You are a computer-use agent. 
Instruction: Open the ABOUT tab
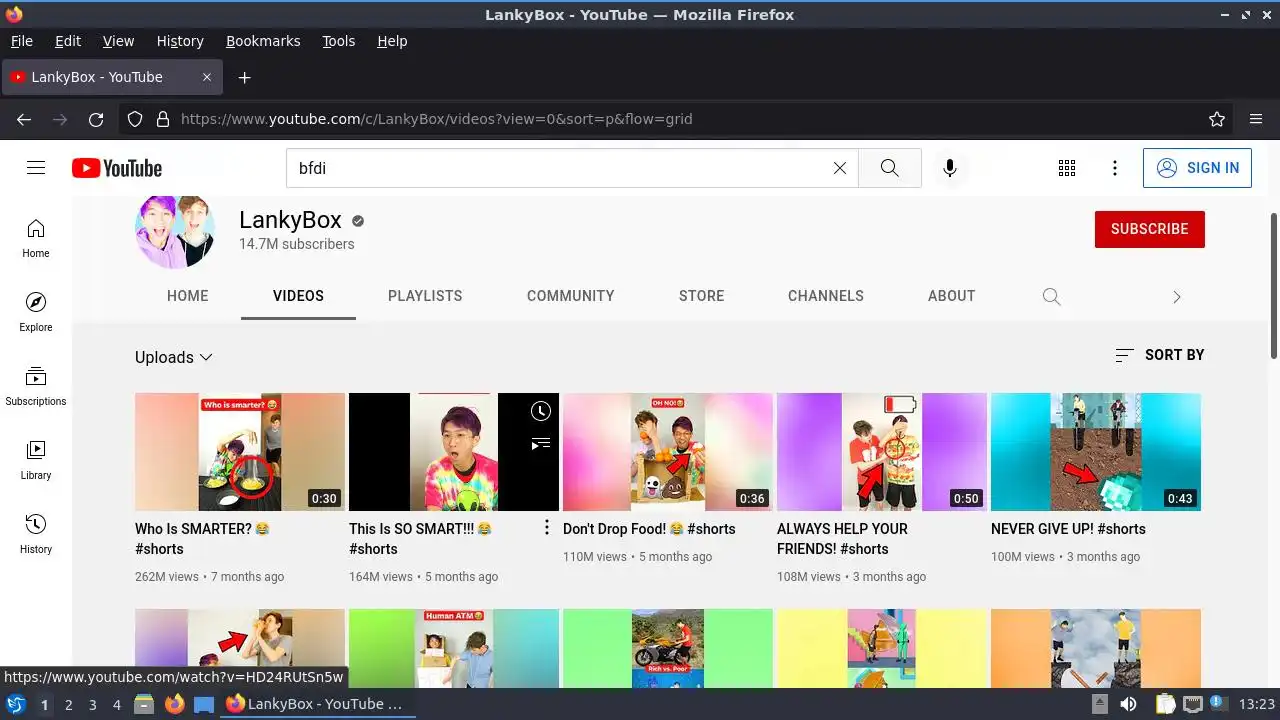click(951, 296)
